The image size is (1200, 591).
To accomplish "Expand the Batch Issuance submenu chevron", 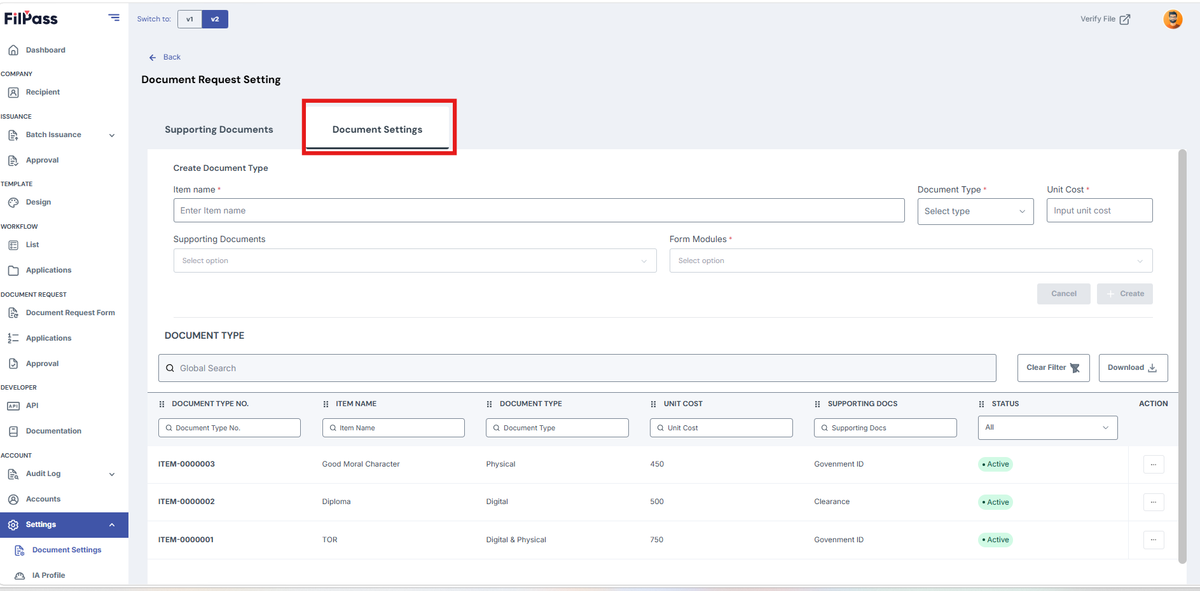I will pos(112,135).
